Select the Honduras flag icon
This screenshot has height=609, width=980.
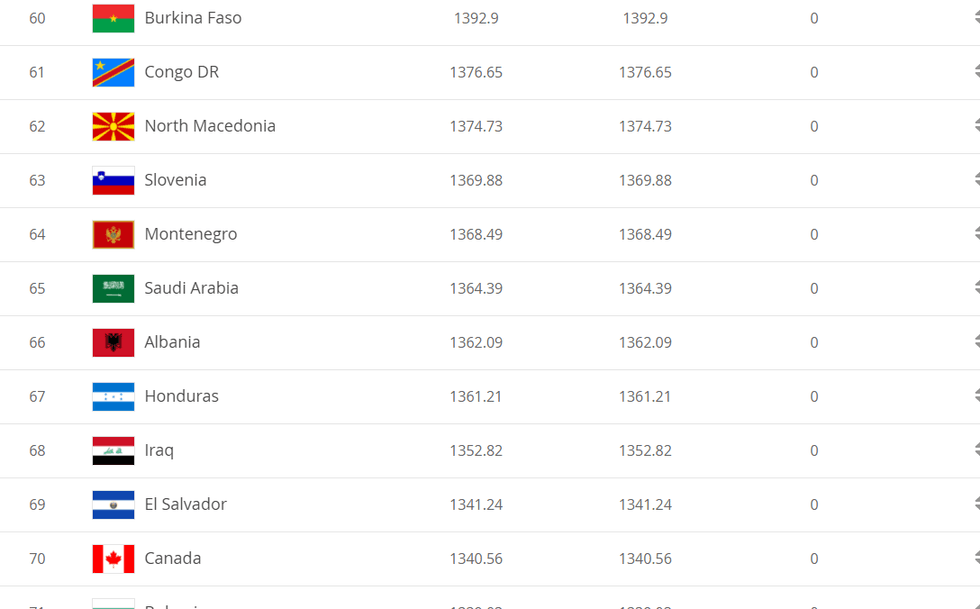pyautogui.click(x=113, y=396)
